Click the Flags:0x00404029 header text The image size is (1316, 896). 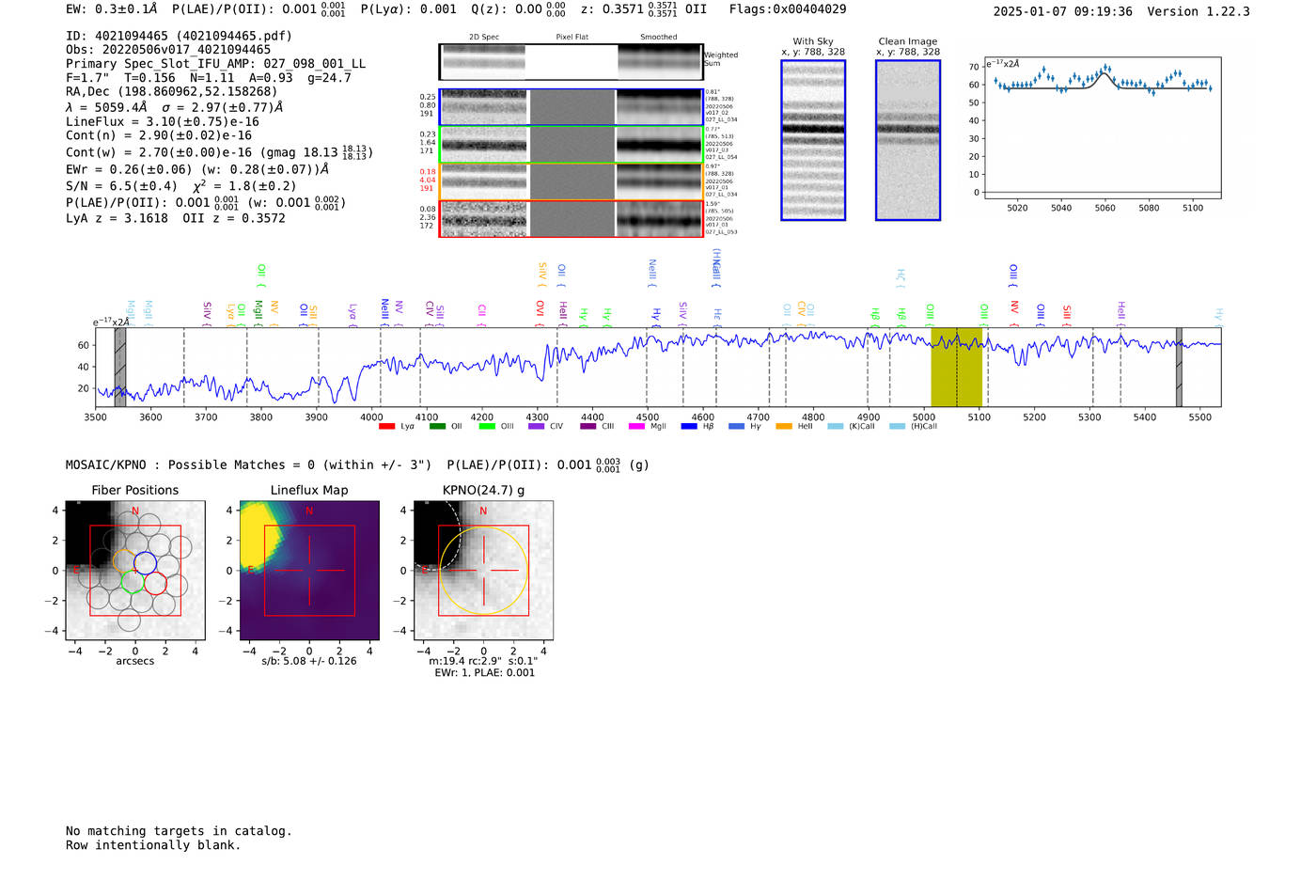[x=788, y=9]
